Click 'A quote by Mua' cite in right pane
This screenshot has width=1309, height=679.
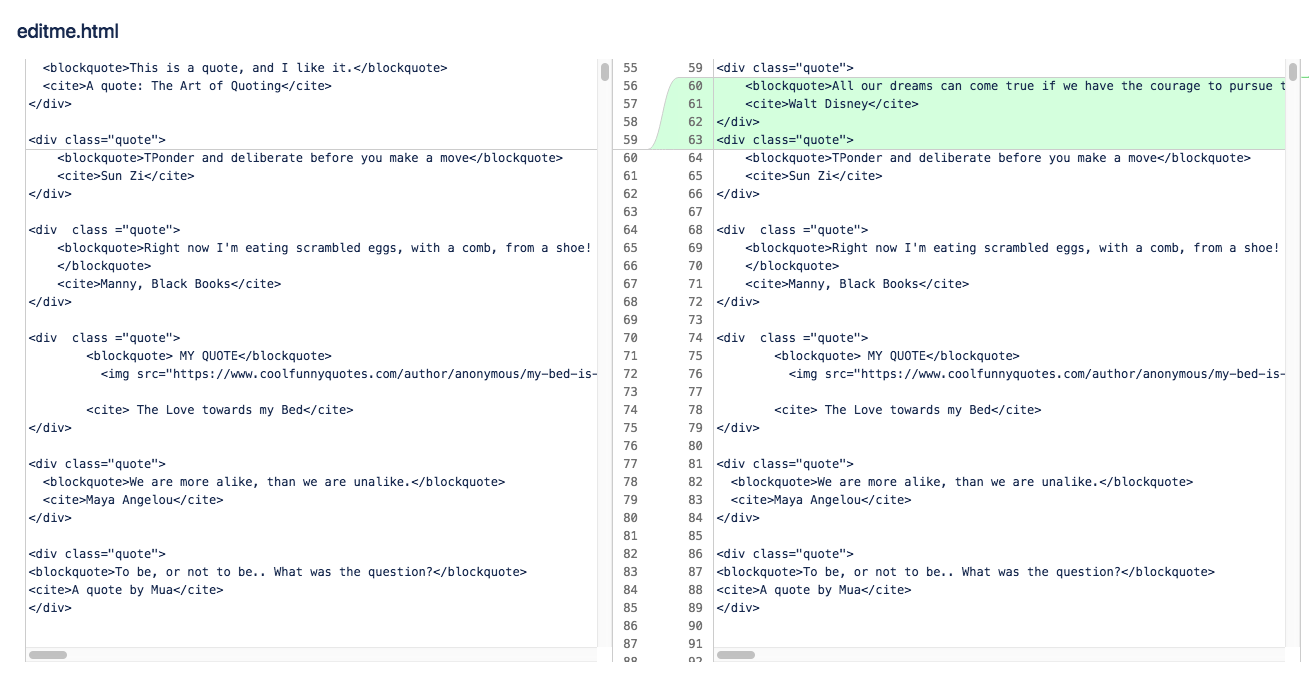pyautogui.click(x=814, y=590)
